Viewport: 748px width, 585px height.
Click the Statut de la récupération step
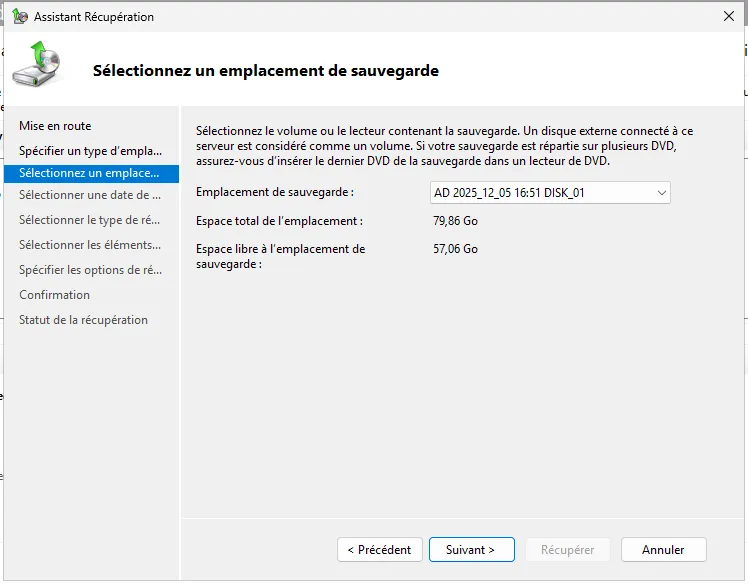click(x=83, y=320)
